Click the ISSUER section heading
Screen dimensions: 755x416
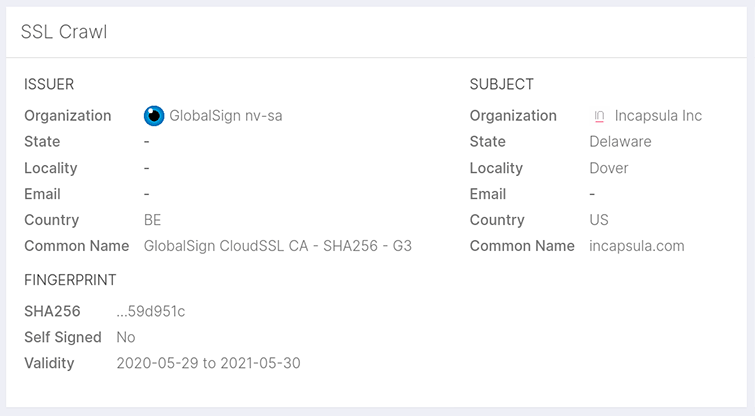pyautogui.click(x=49, y=84)
